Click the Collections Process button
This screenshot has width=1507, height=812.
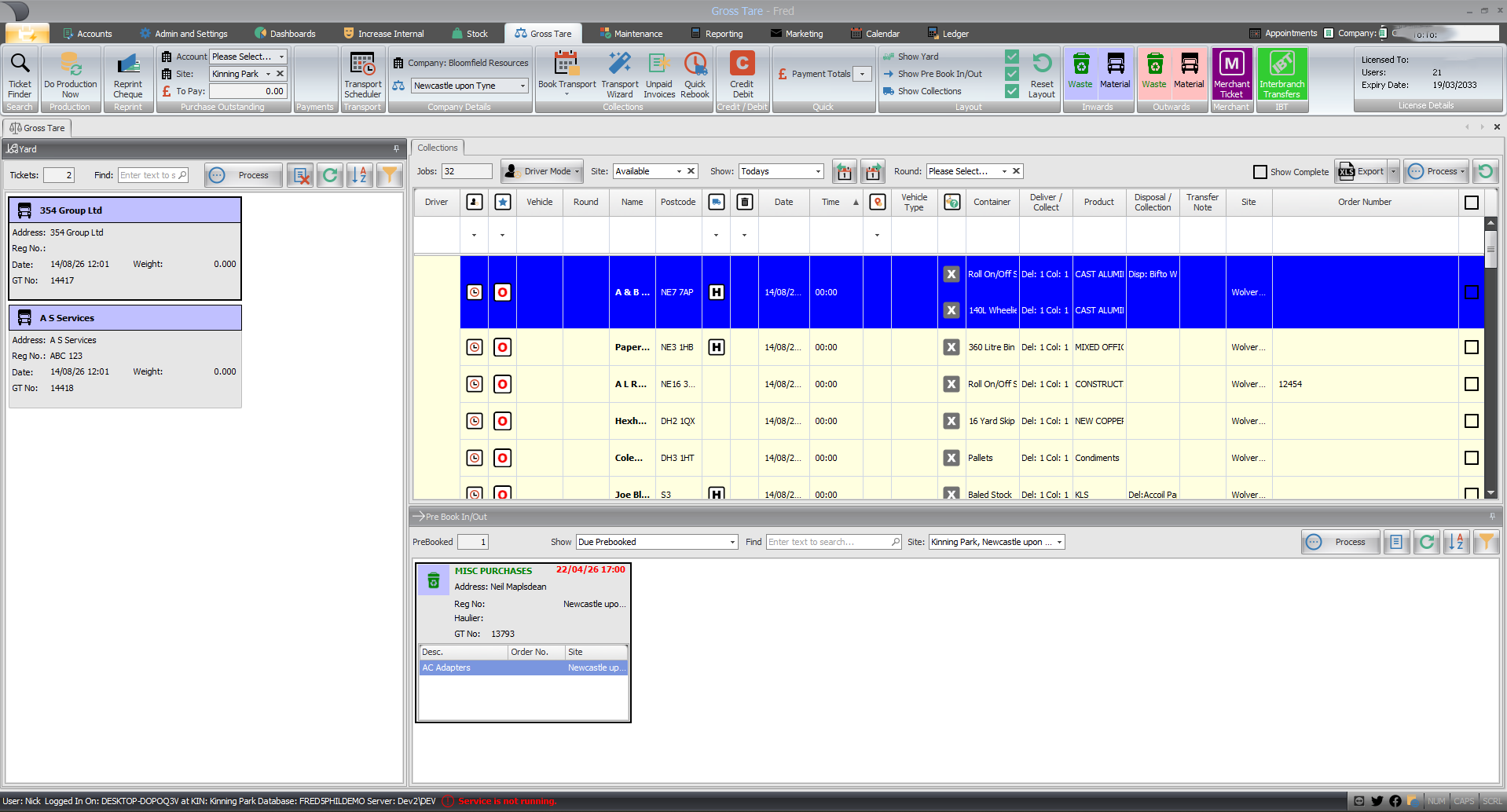[x=1435, y=171]
